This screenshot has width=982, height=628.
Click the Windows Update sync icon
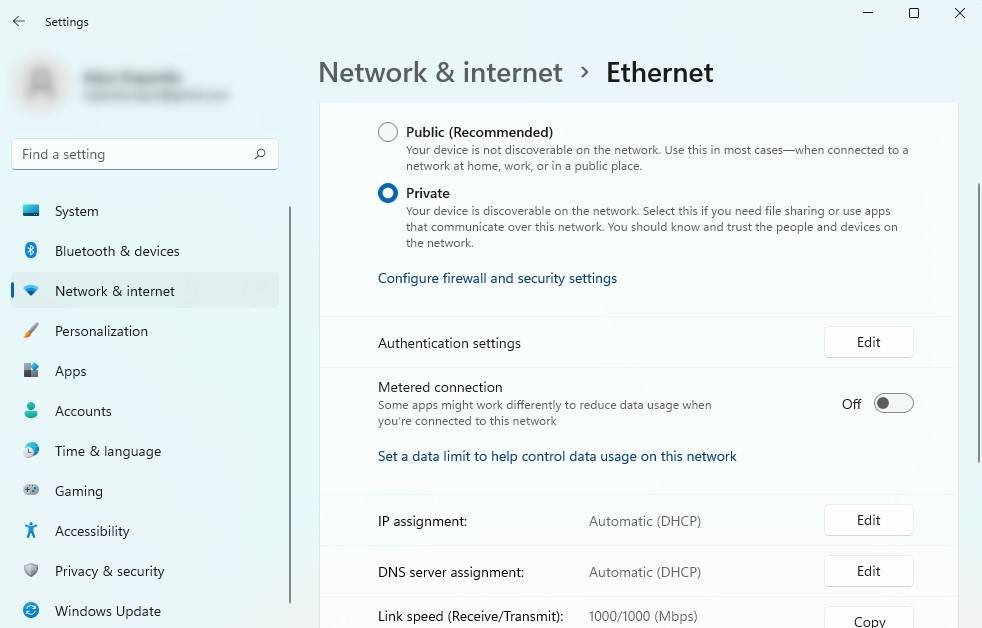pyautogui.click(x=31, y=610)
